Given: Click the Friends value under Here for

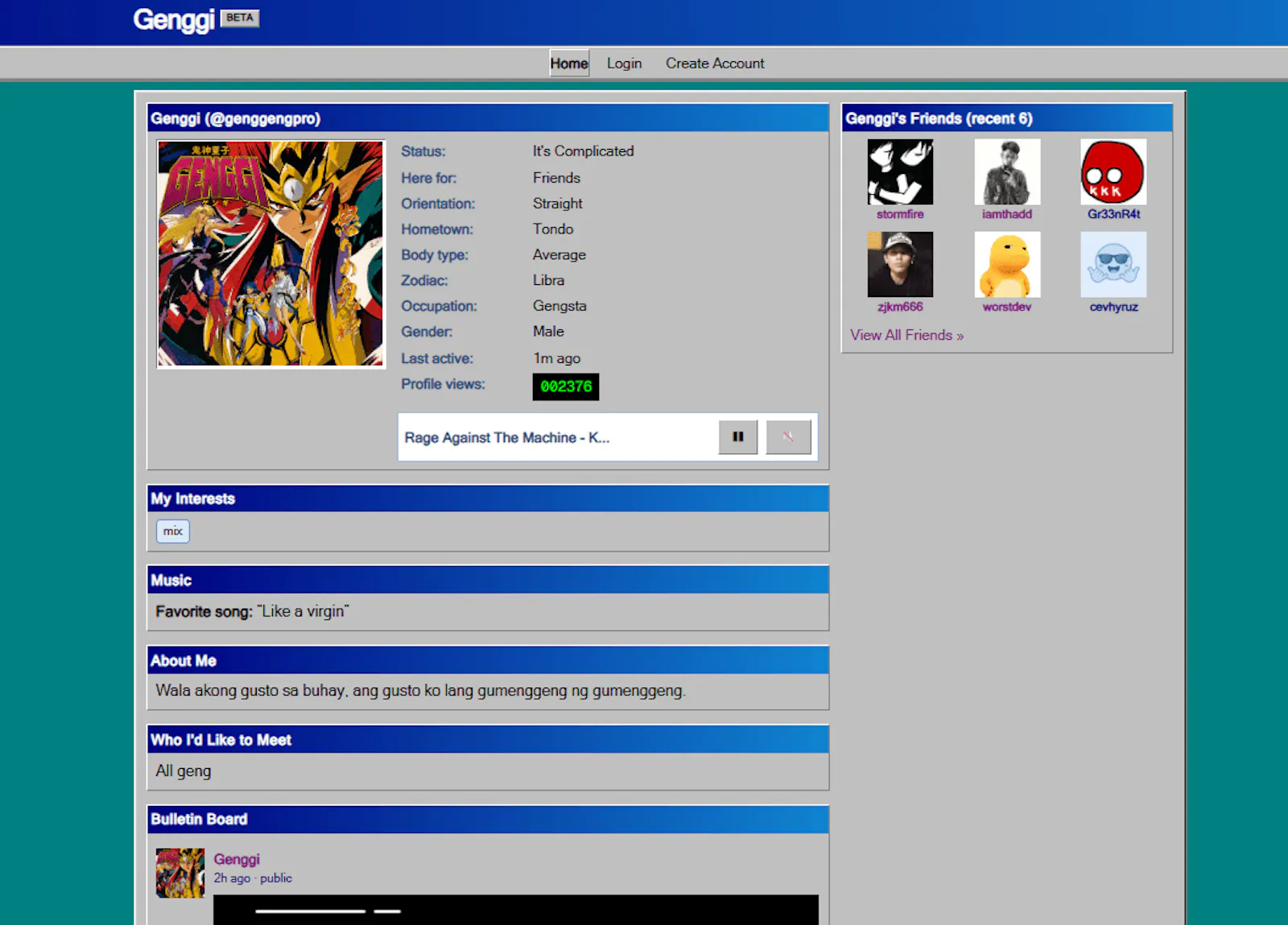Looking at the screenshot, I should tap(556, 178).
